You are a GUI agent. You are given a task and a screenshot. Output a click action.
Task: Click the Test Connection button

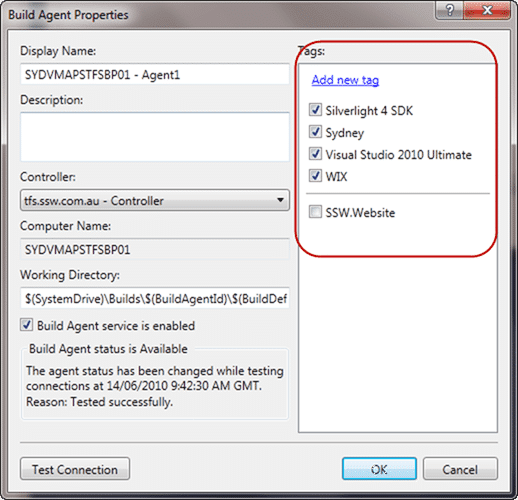(75, 469)
